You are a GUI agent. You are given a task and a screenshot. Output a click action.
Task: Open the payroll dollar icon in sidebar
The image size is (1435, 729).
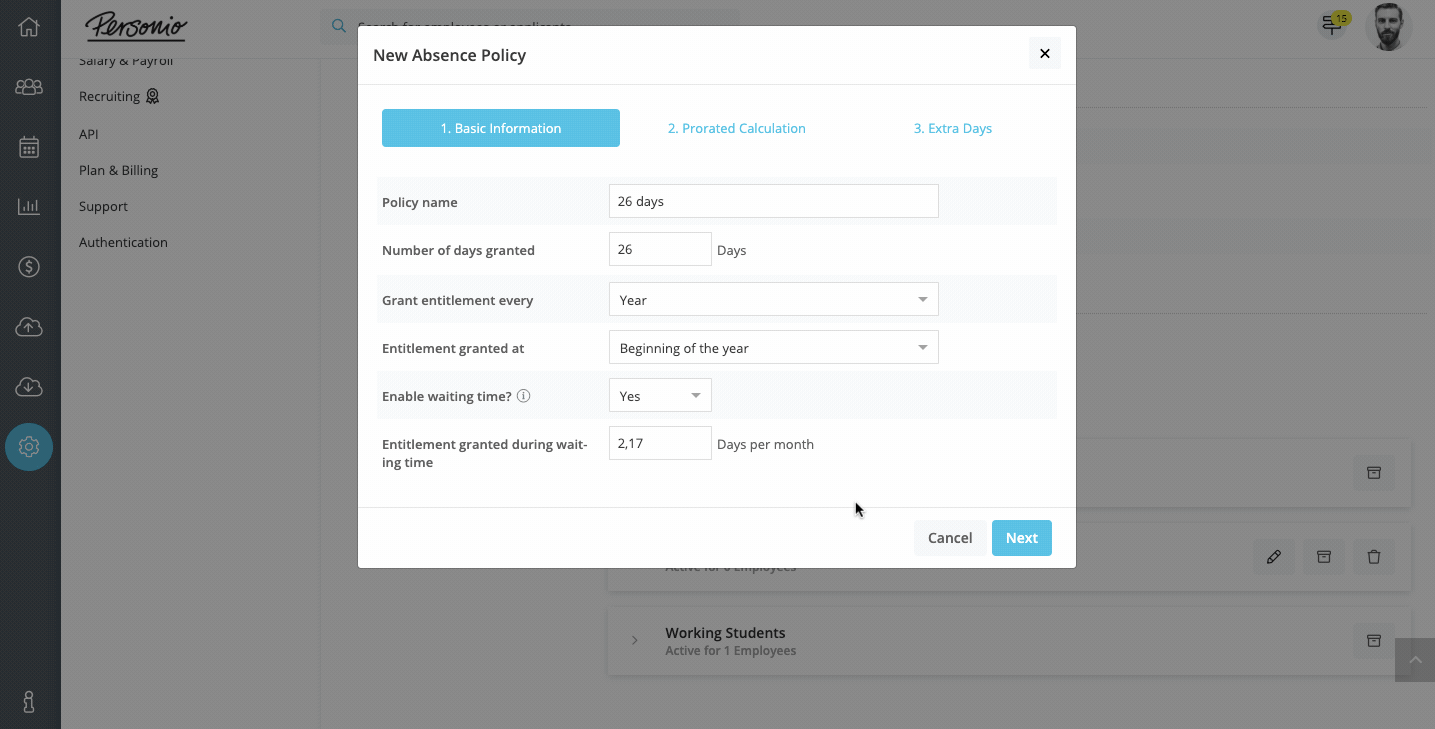click(x=29, y=267)
